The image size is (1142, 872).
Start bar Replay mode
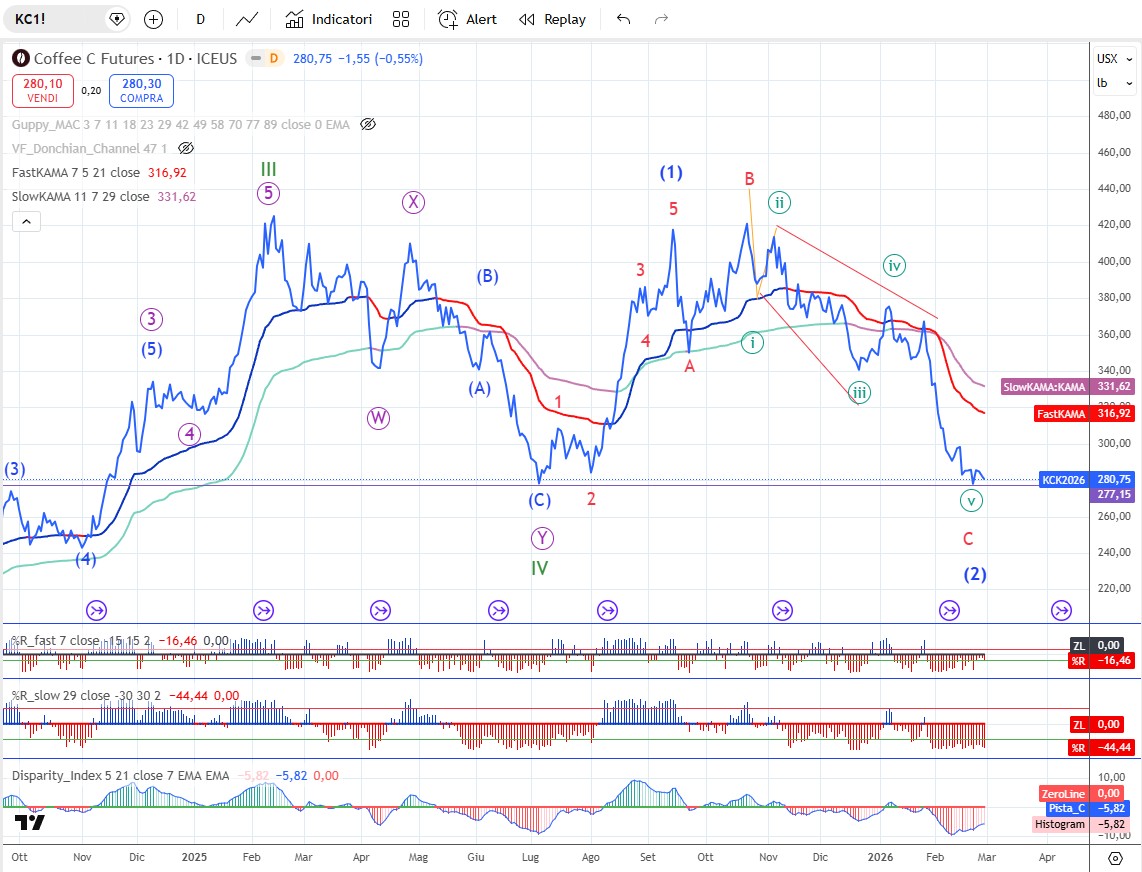(553, 19)
